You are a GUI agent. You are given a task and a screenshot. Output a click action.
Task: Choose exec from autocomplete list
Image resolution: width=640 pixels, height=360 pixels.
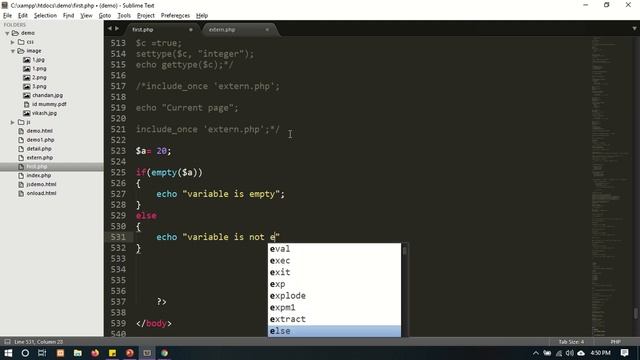coord(334,261)
